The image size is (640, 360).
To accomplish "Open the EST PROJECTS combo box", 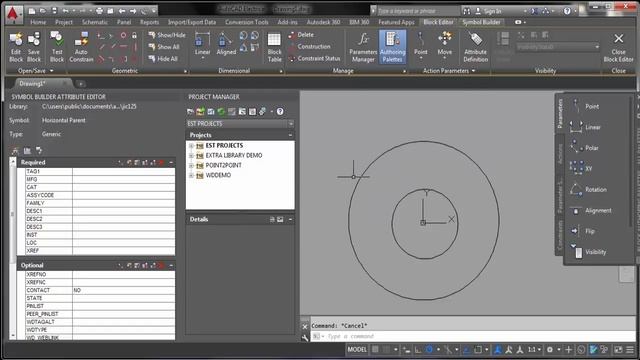I will coord(240,123).
